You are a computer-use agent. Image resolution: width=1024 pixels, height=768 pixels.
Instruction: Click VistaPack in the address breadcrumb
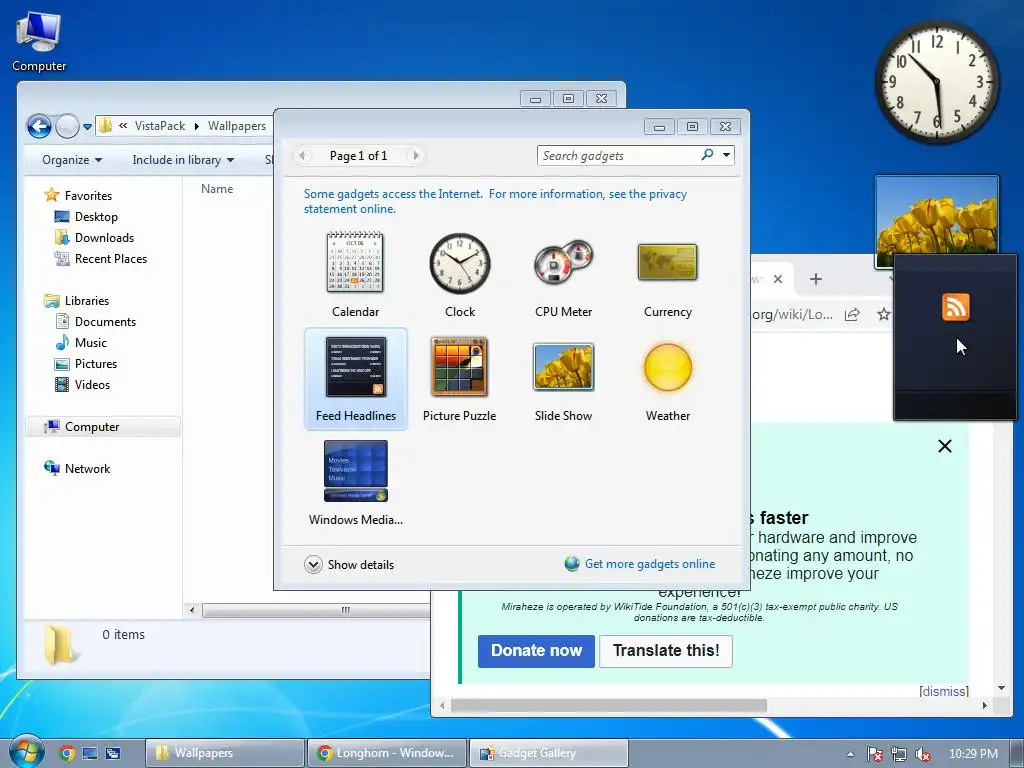point(160,125)
